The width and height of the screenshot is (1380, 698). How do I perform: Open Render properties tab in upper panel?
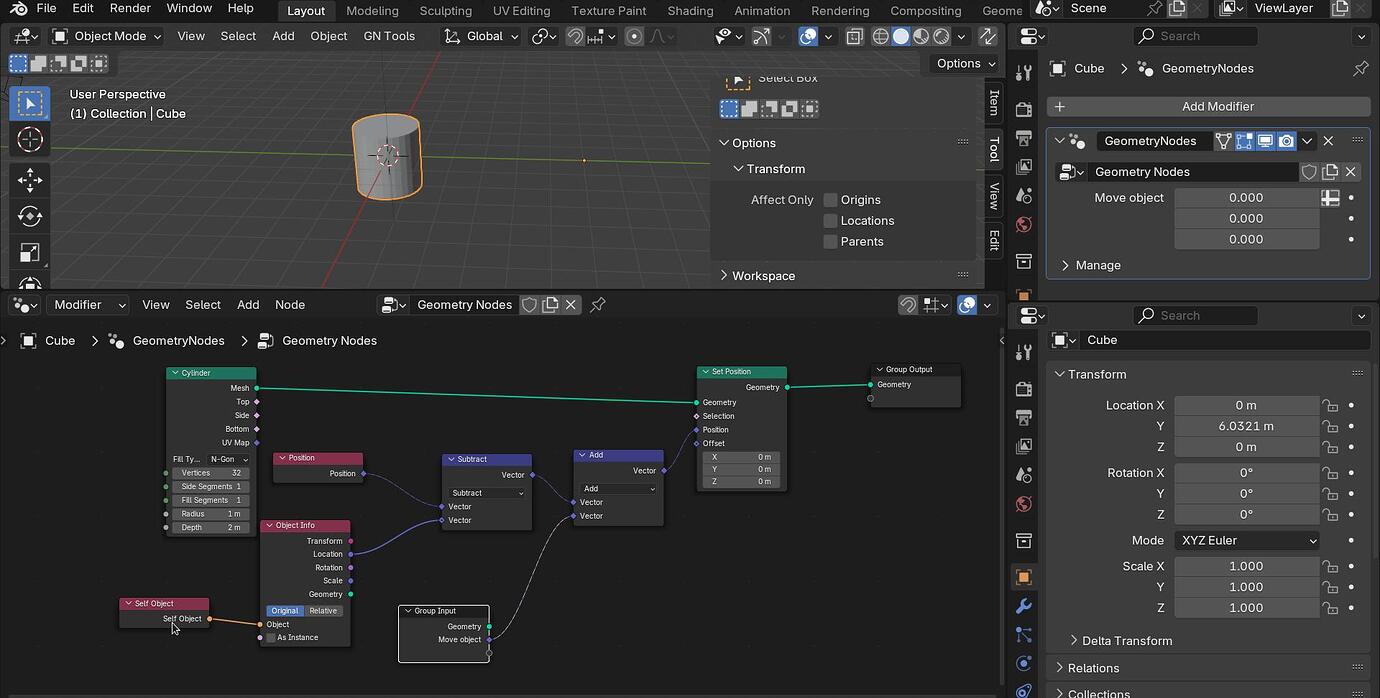[x=1023, y=109]
